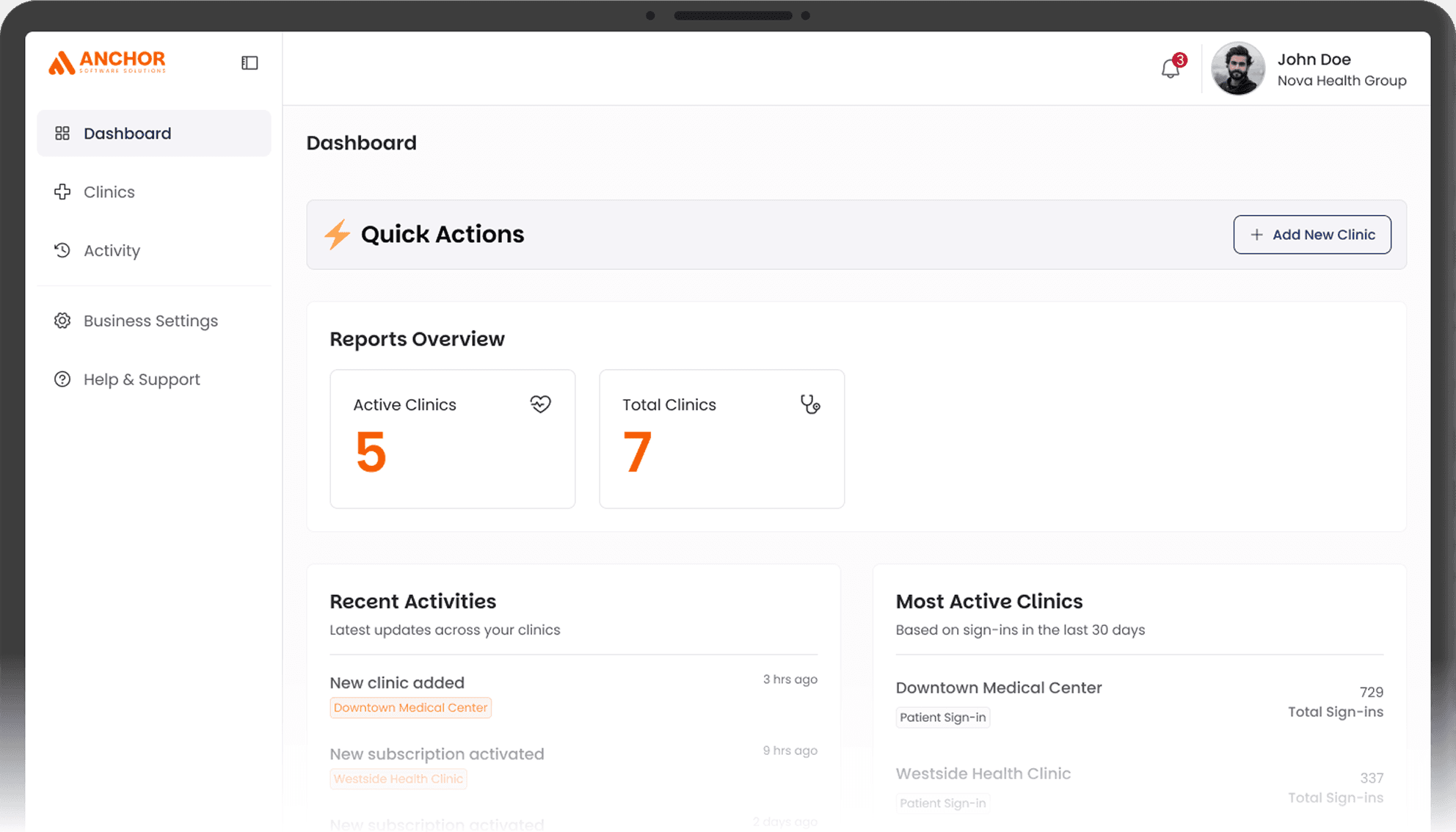This screenshot has width=1456, height=832.
Task: Click the Nova Health Group label
Action: pyautogui.click(x=1342, y=81)
